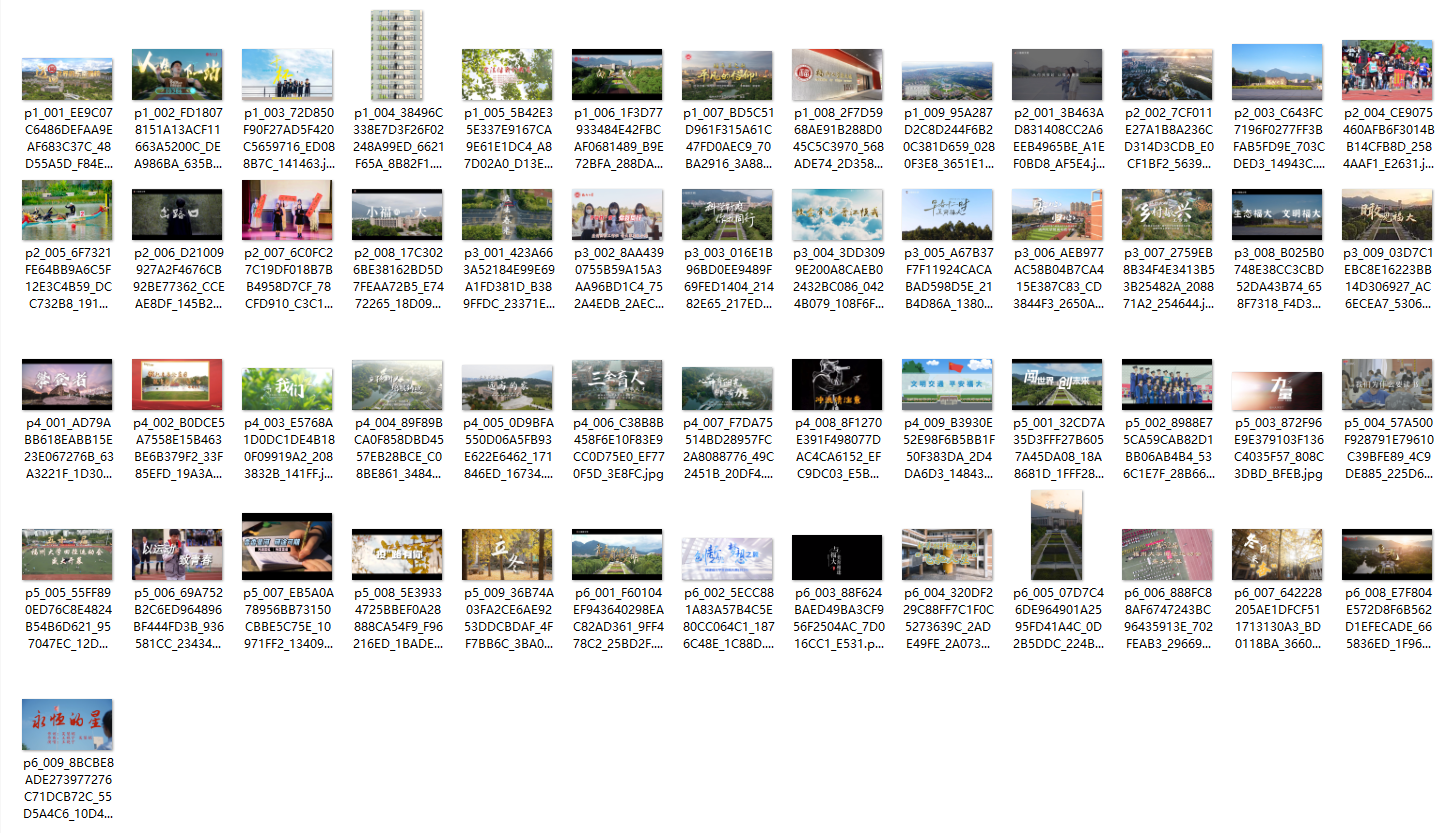Click file name starting "p1_007_BD5C51"
The image size is (1446, 833).
pos(727,139)
